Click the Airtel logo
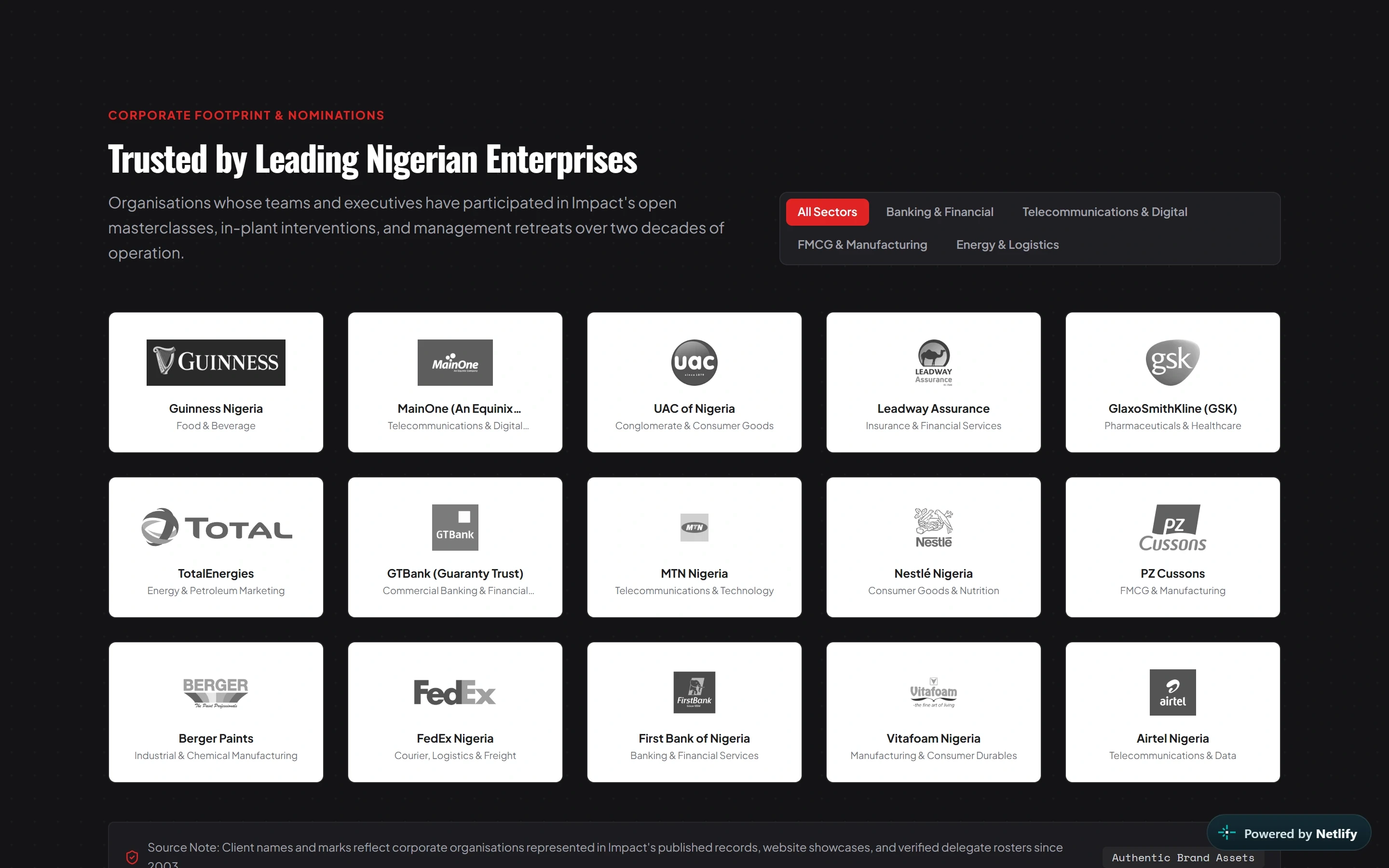Image resolution: width=1389 pixels, height=868 pixels. tap(1172, 692)
